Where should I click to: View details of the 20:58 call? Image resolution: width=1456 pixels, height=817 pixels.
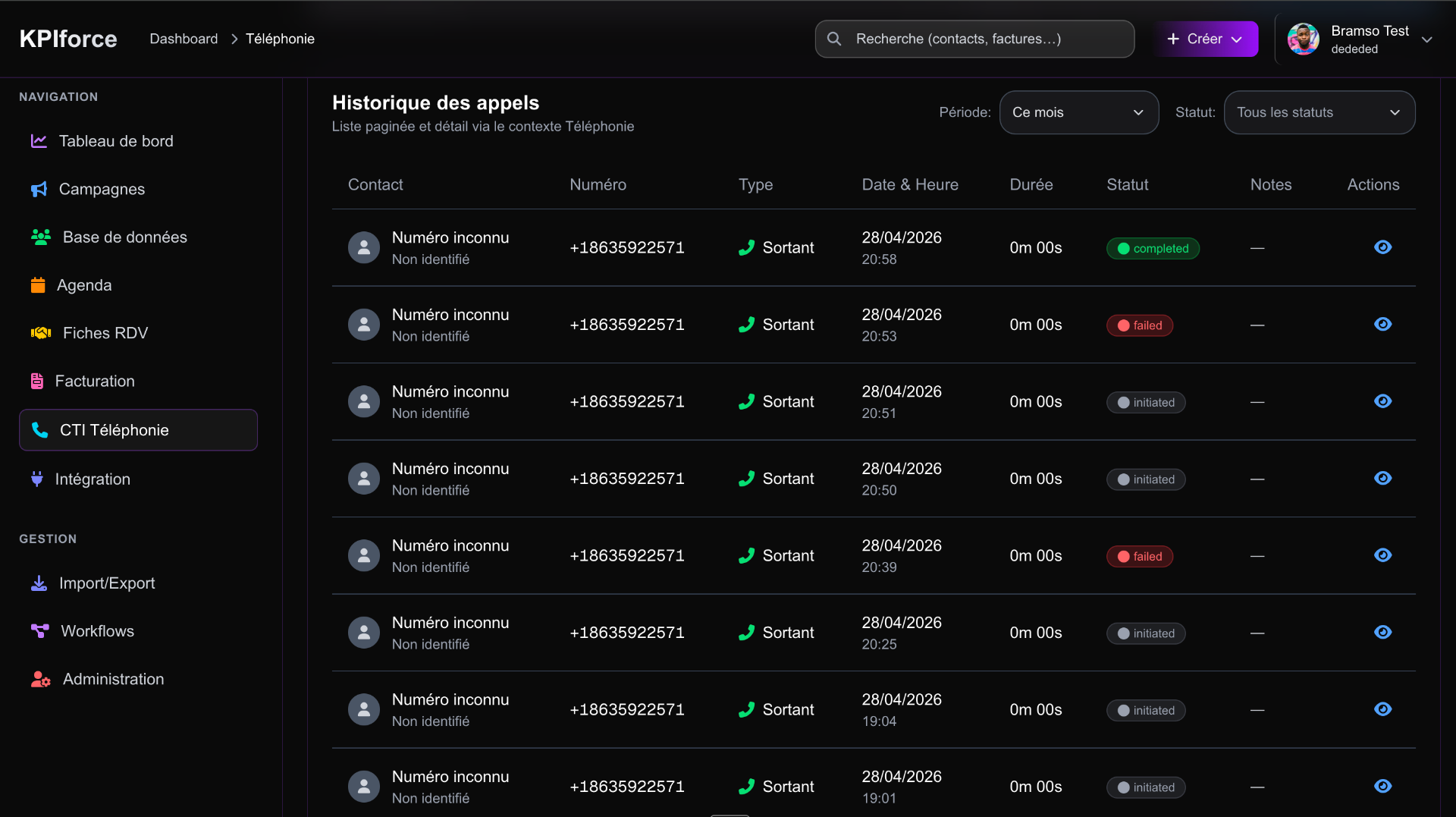pos(1382,247)
